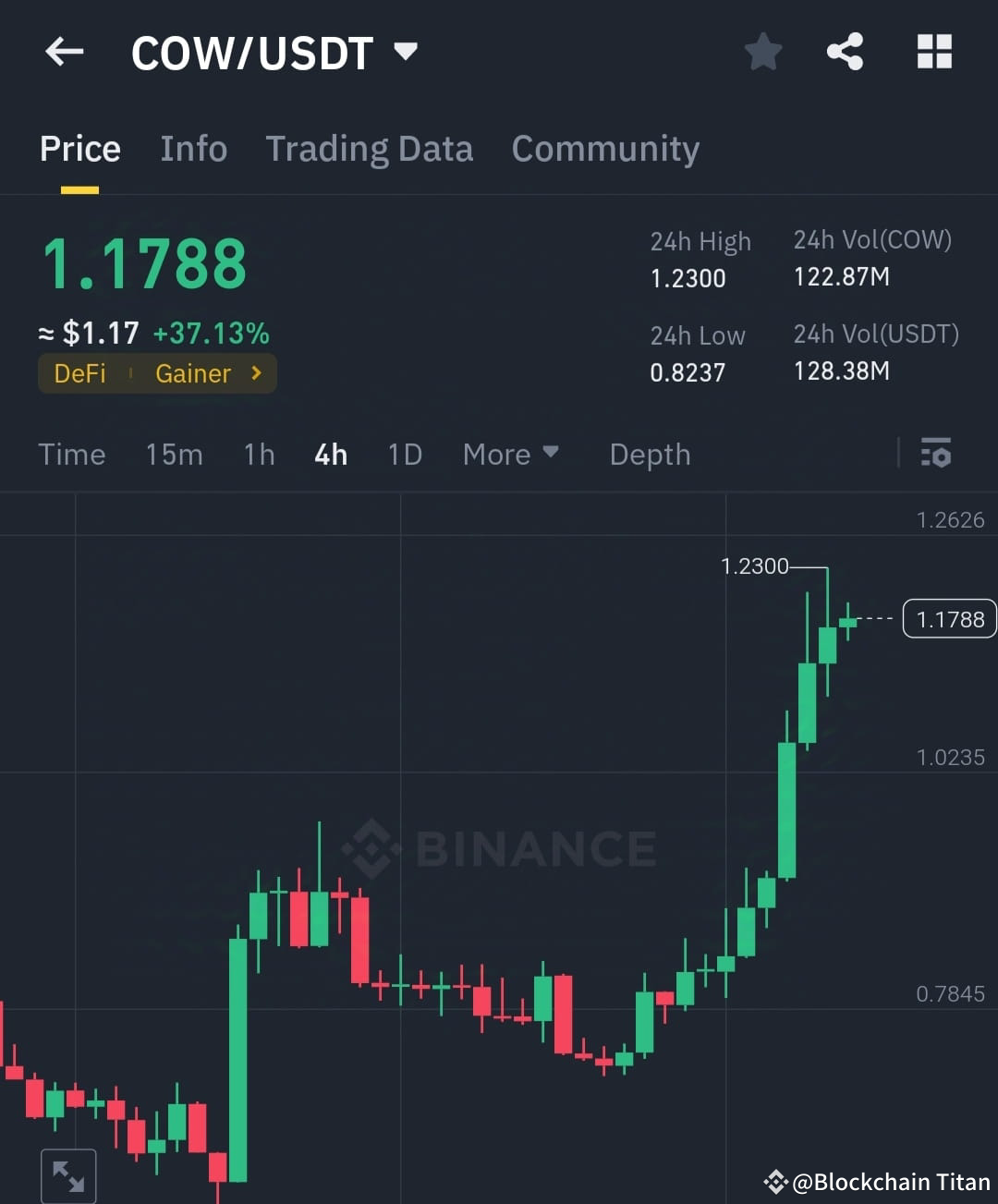Select the 15m interval button
The image size is (998, 1204).
point(174,454)
